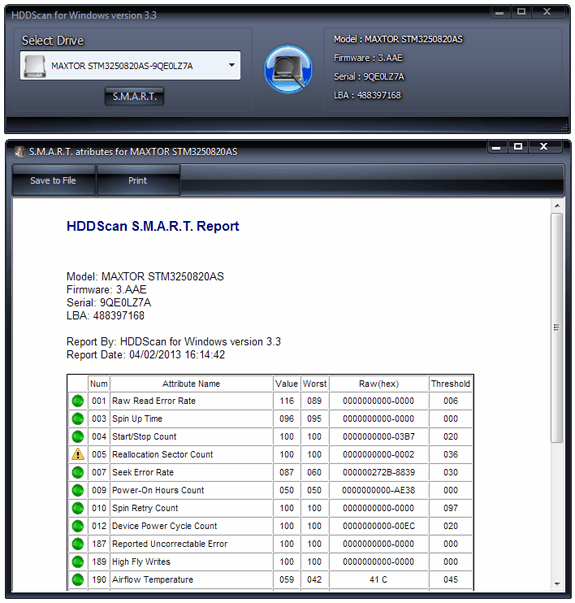Viewport: 575px width, 603px height.
Task: Click green status icon for Device Power Cycle Count
Action: [78, 526]
